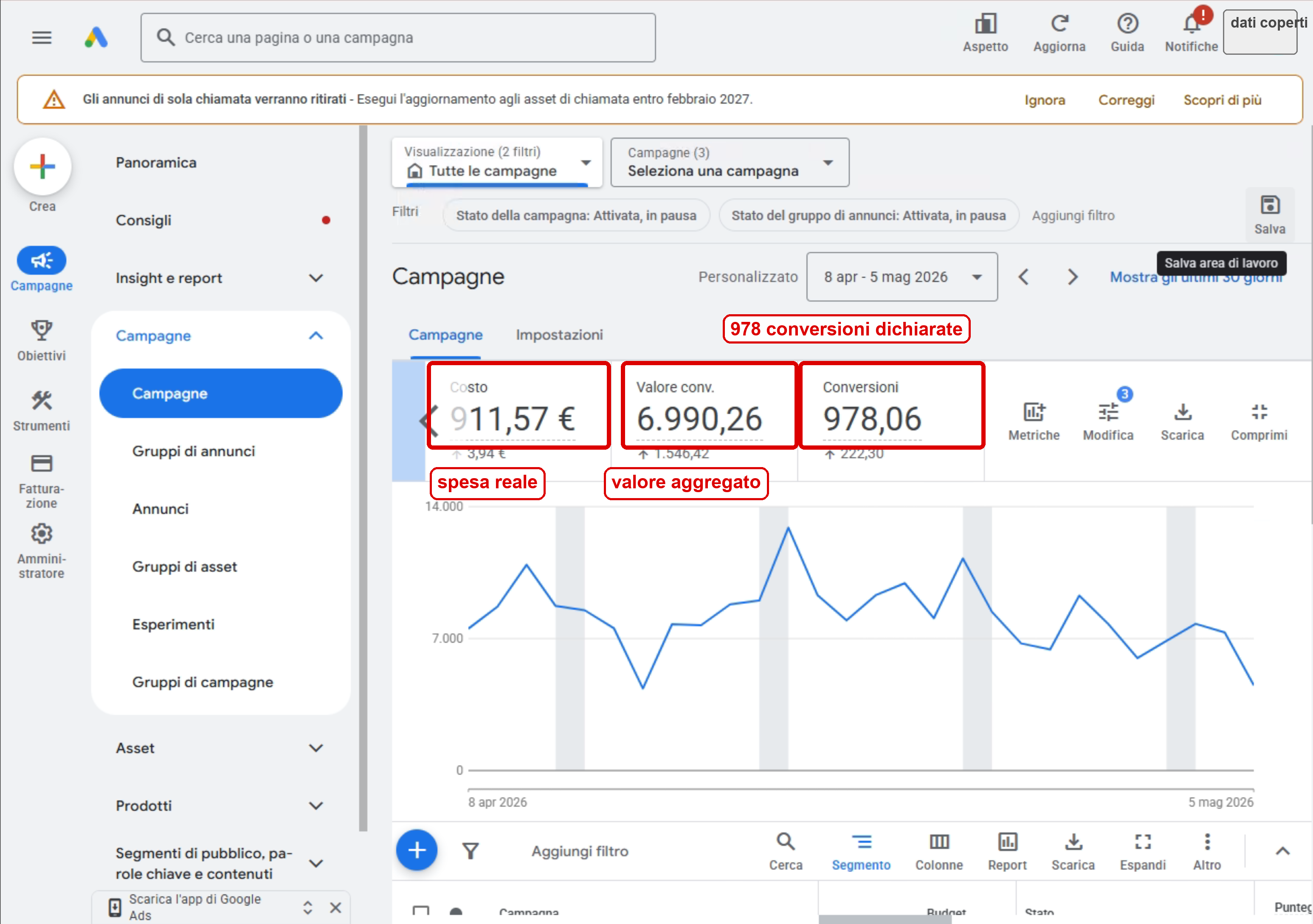Click the Aggiungi filtro text beside filter chips
Image resolution: width=1313 pixels, height=924 pixels.
pyautogui.click(x=1073, y=216)
